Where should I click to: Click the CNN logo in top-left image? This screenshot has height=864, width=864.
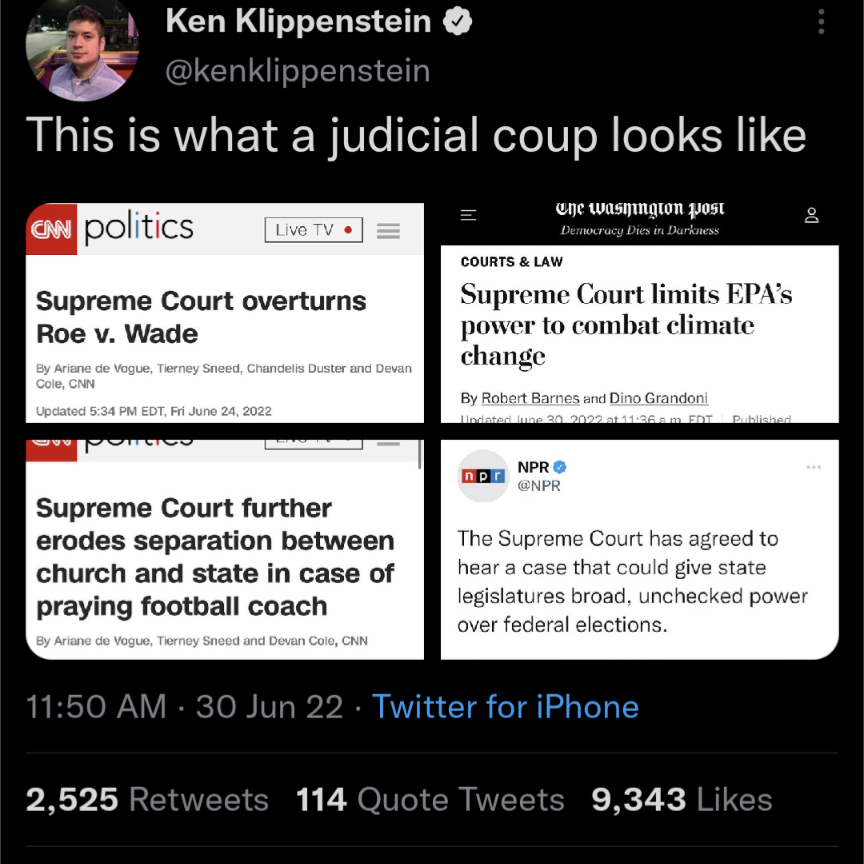click(x=51, y=229)
